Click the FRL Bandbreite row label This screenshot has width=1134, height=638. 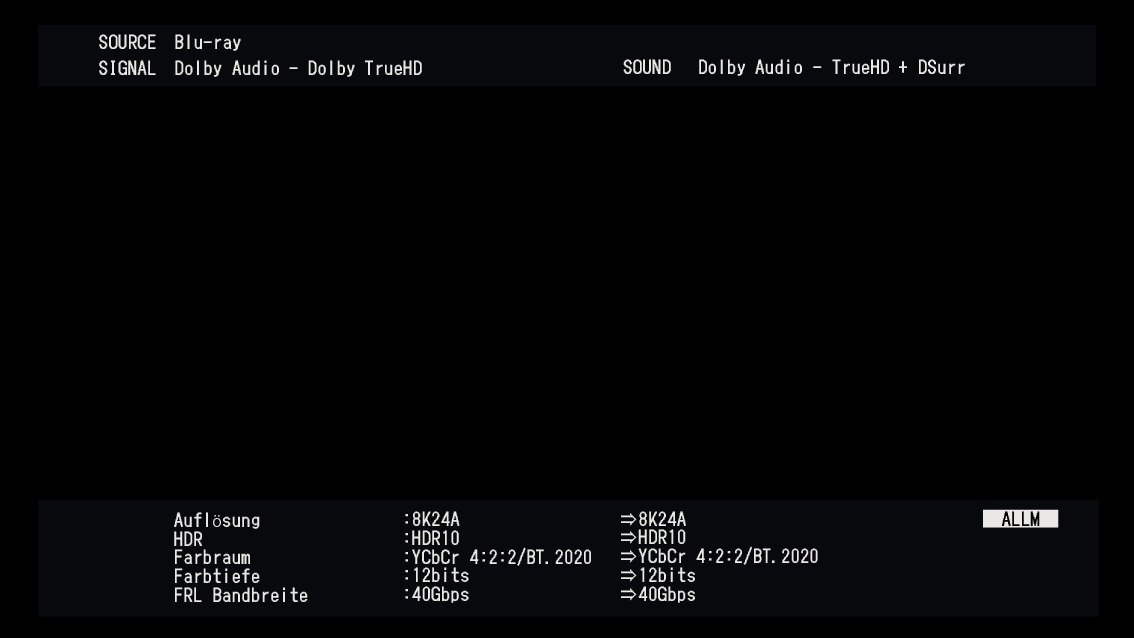pyautogui.click(x=241, y=595)
